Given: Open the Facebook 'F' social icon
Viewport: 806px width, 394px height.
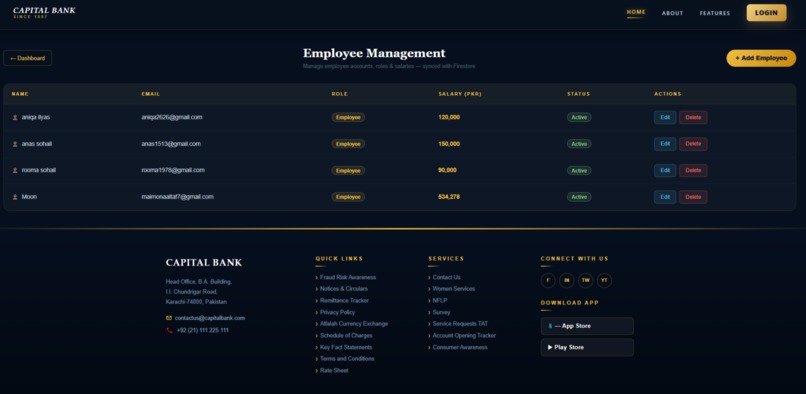Looking at the screenshot, I should (548, 280).
